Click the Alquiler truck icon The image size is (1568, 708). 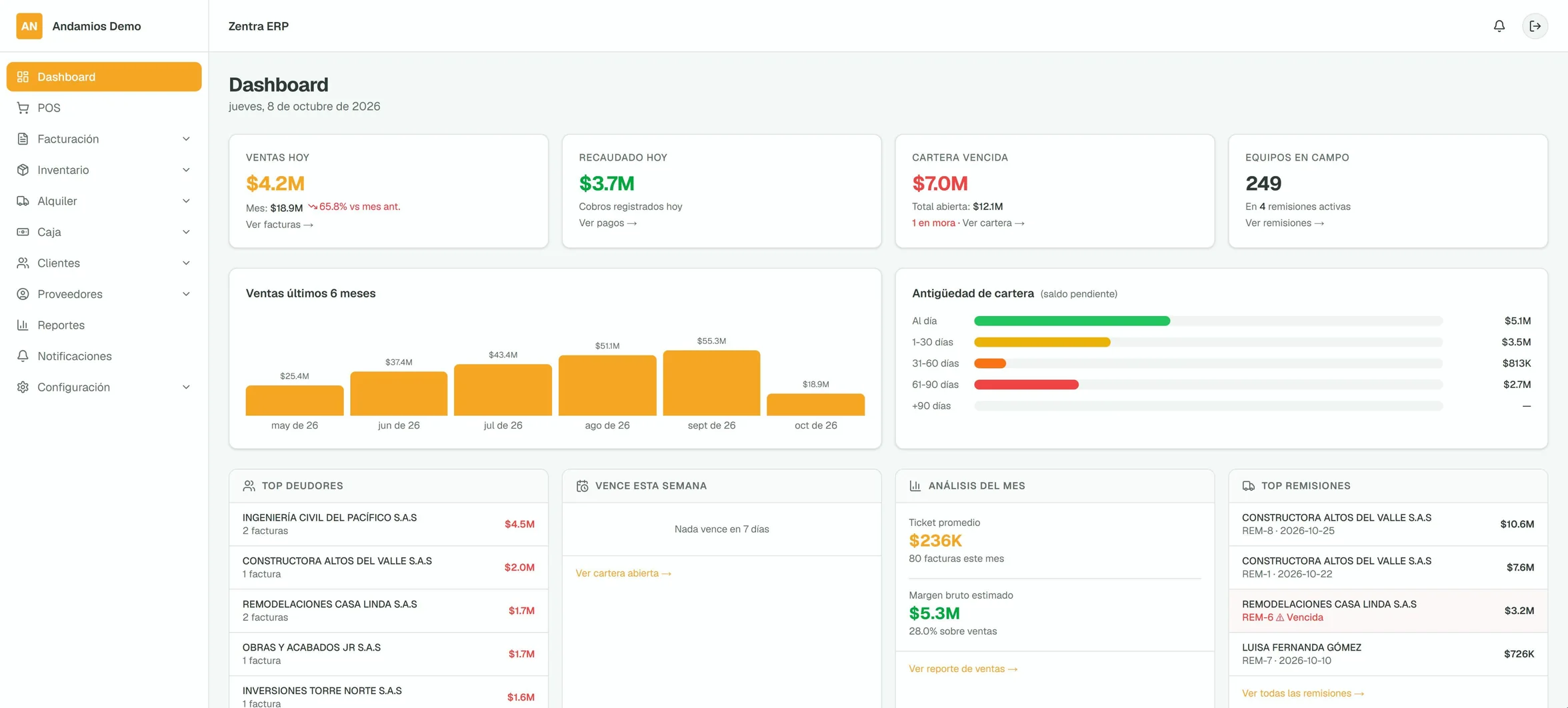(23, 201)
